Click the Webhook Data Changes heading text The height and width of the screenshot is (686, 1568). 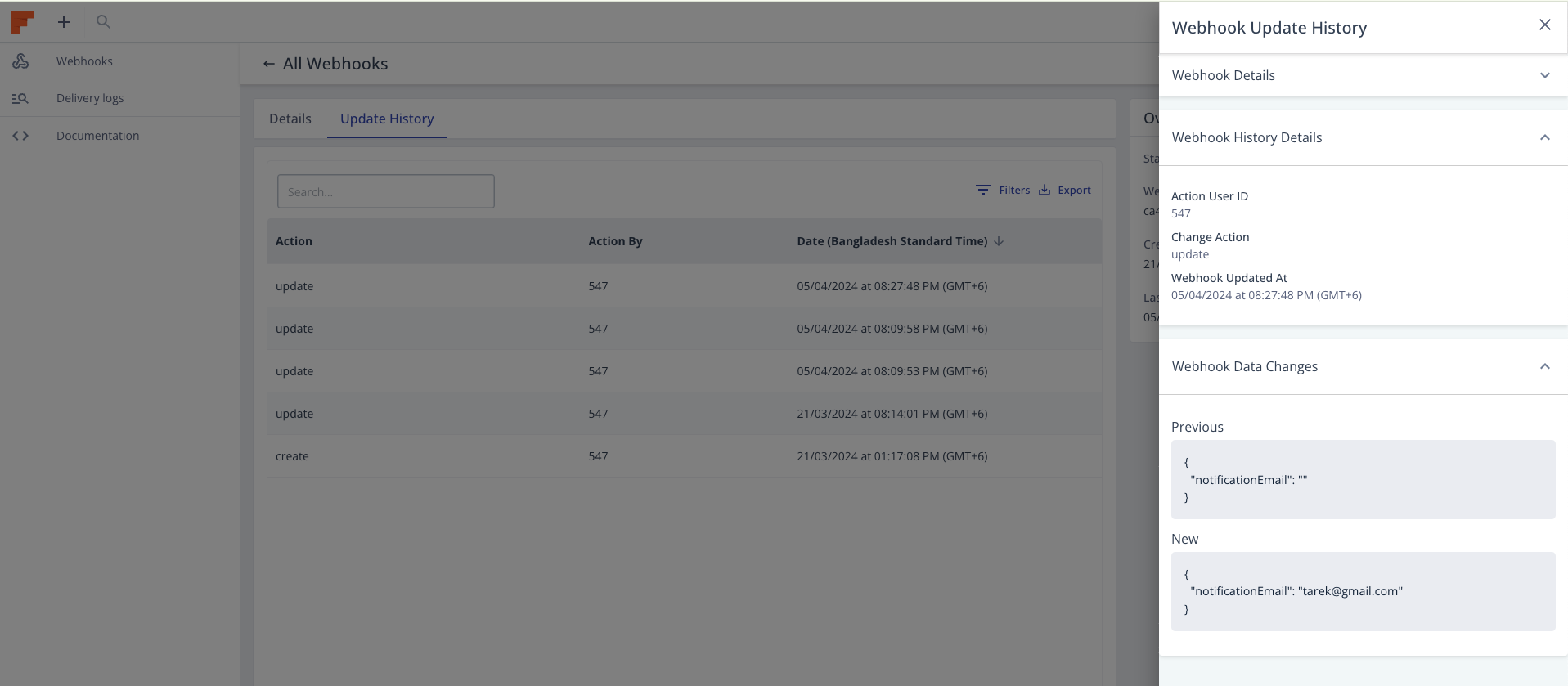click(1245, 366)
